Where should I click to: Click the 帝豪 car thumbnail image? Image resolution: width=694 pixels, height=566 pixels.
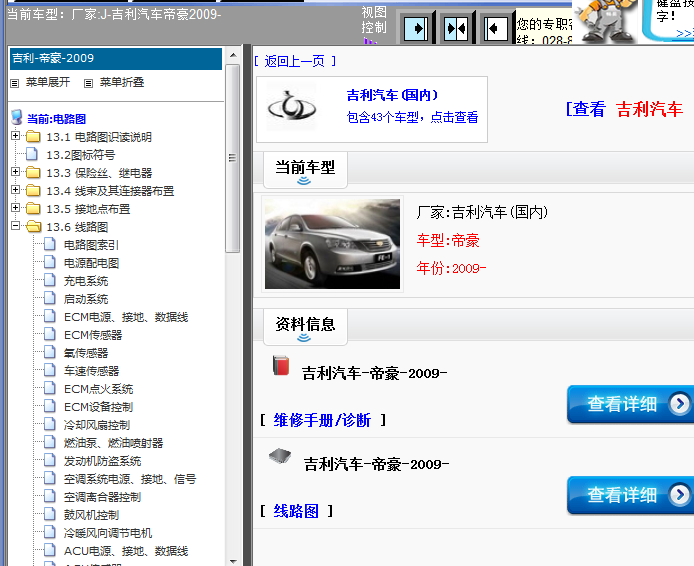(x=332, y=244)
